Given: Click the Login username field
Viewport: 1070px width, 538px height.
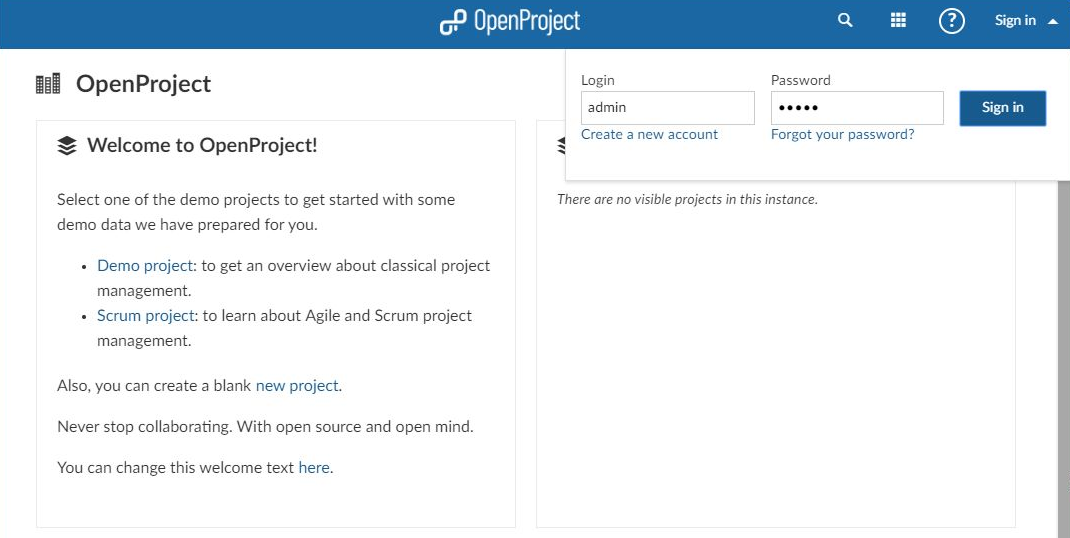Looking at the screenshot, I should pyautogui.click(x=667, y=108).
